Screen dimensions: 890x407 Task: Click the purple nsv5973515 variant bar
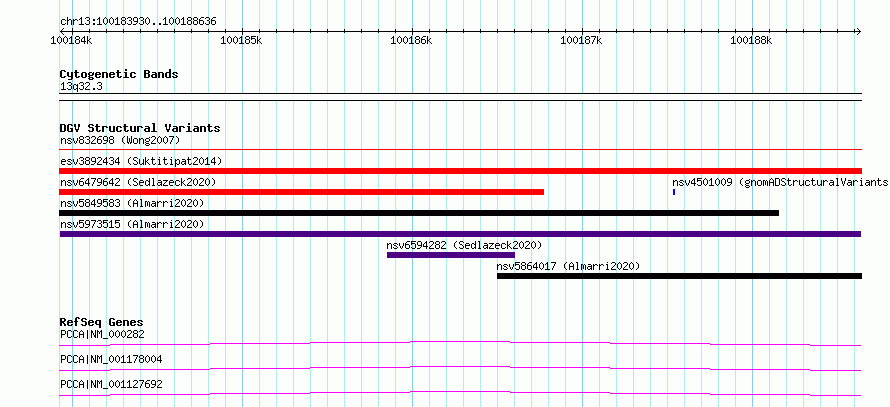460,234
